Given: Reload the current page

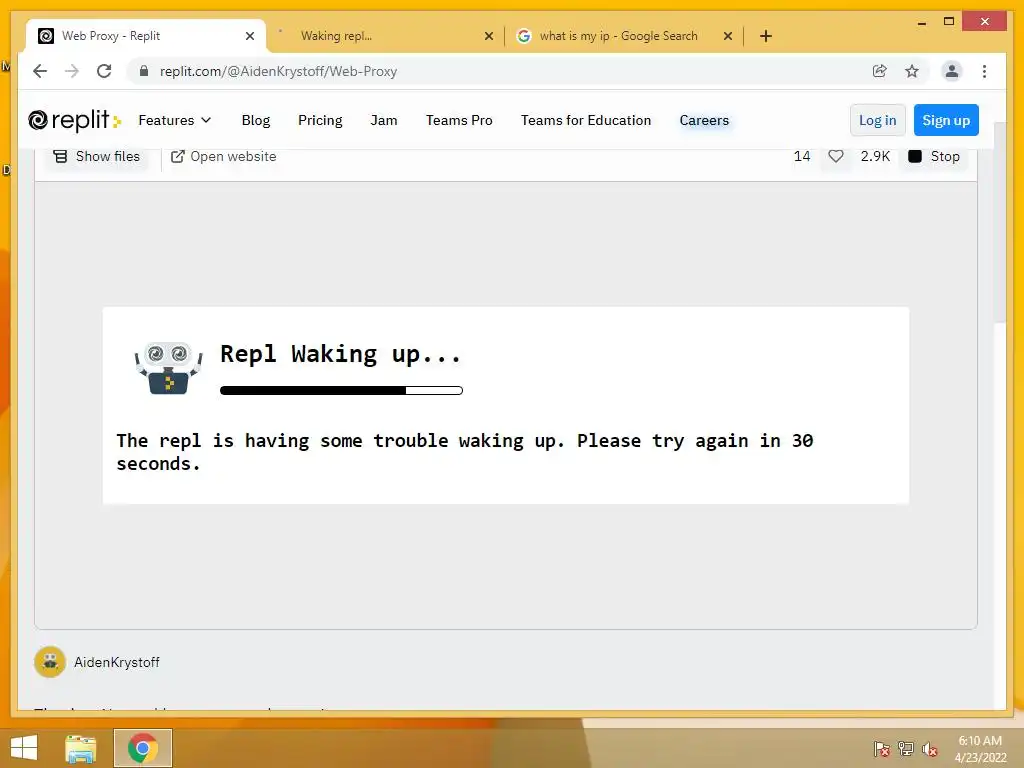Looking at the screenshot, I should click(104, 71).
